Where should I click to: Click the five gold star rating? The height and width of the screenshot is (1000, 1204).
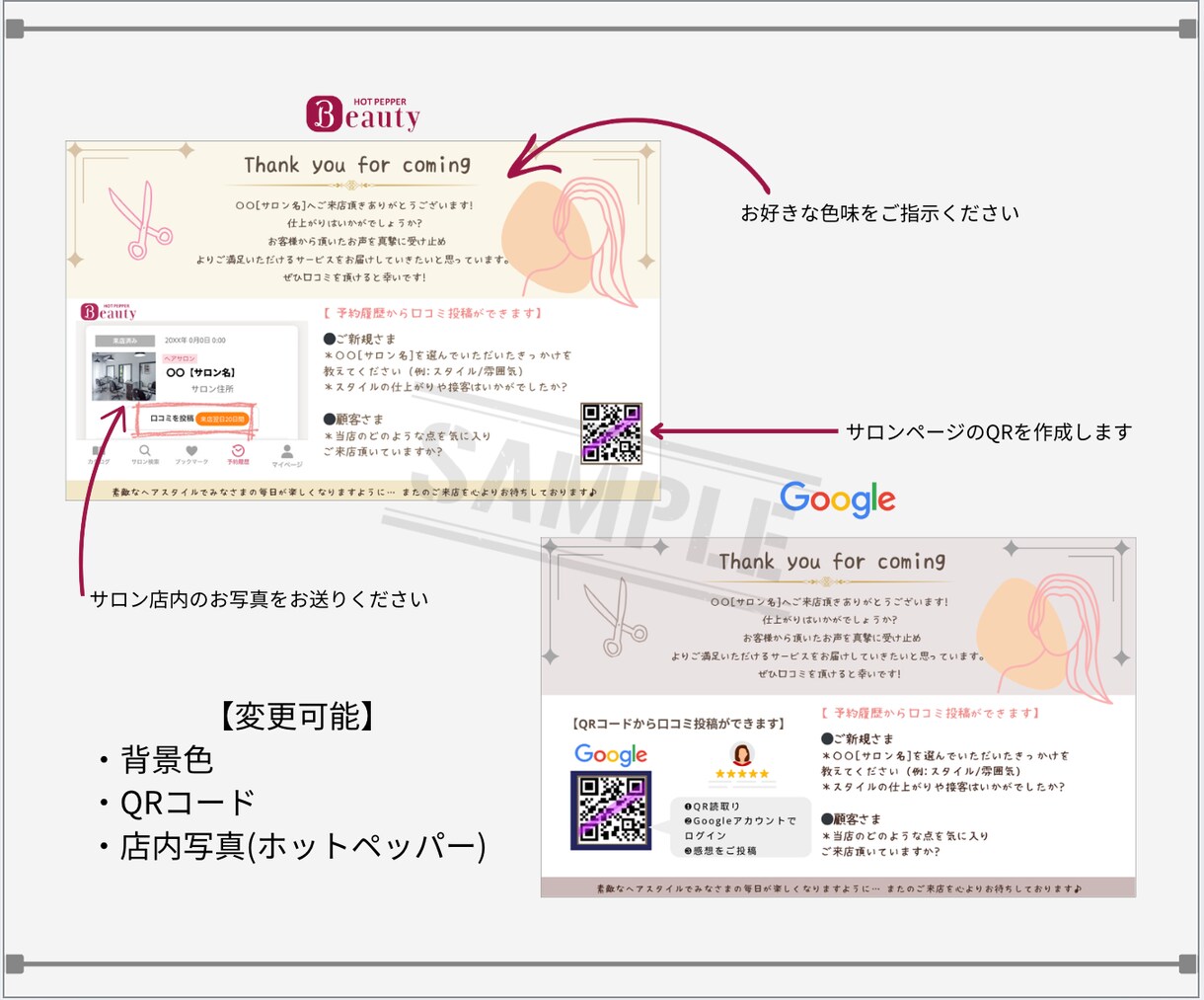(x=742, y=774)
